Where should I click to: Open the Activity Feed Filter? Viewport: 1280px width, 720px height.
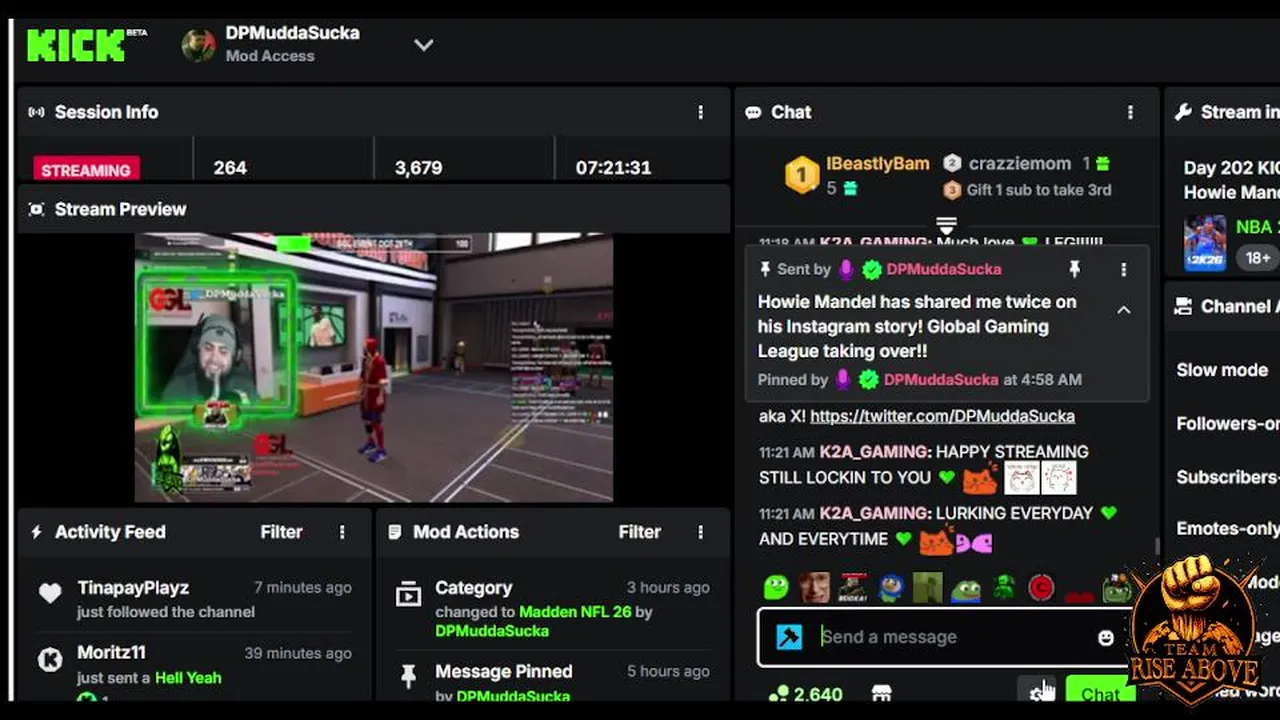click(x=281, y=532)
